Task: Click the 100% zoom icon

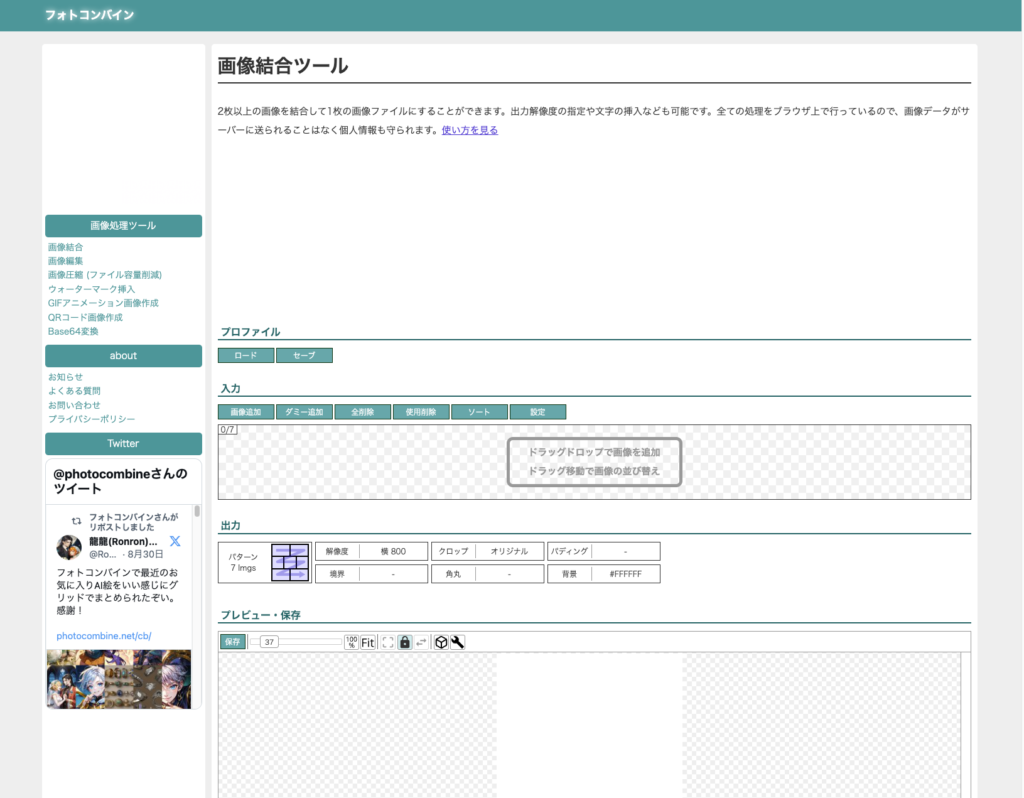Action: coord(351,642)
